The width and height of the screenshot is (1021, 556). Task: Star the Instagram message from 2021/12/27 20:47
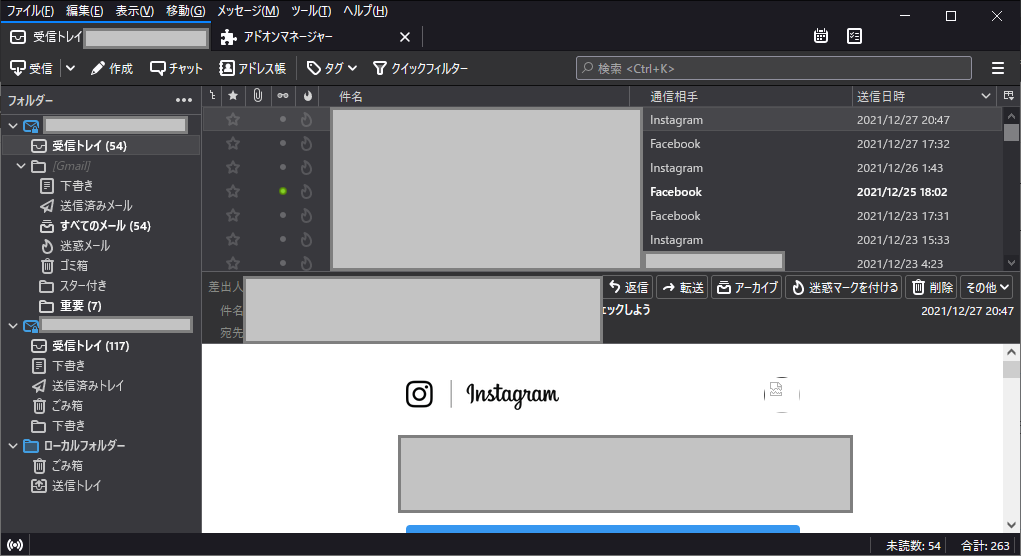click(232, 120)
